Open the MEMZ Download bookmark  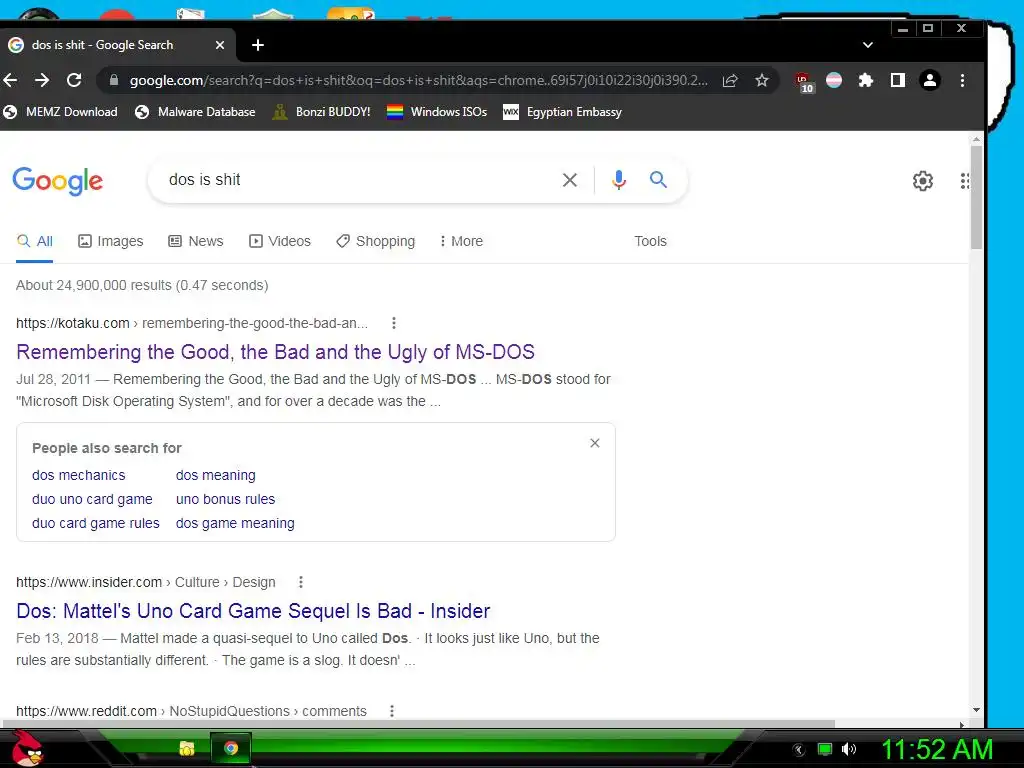coord(61,112)
